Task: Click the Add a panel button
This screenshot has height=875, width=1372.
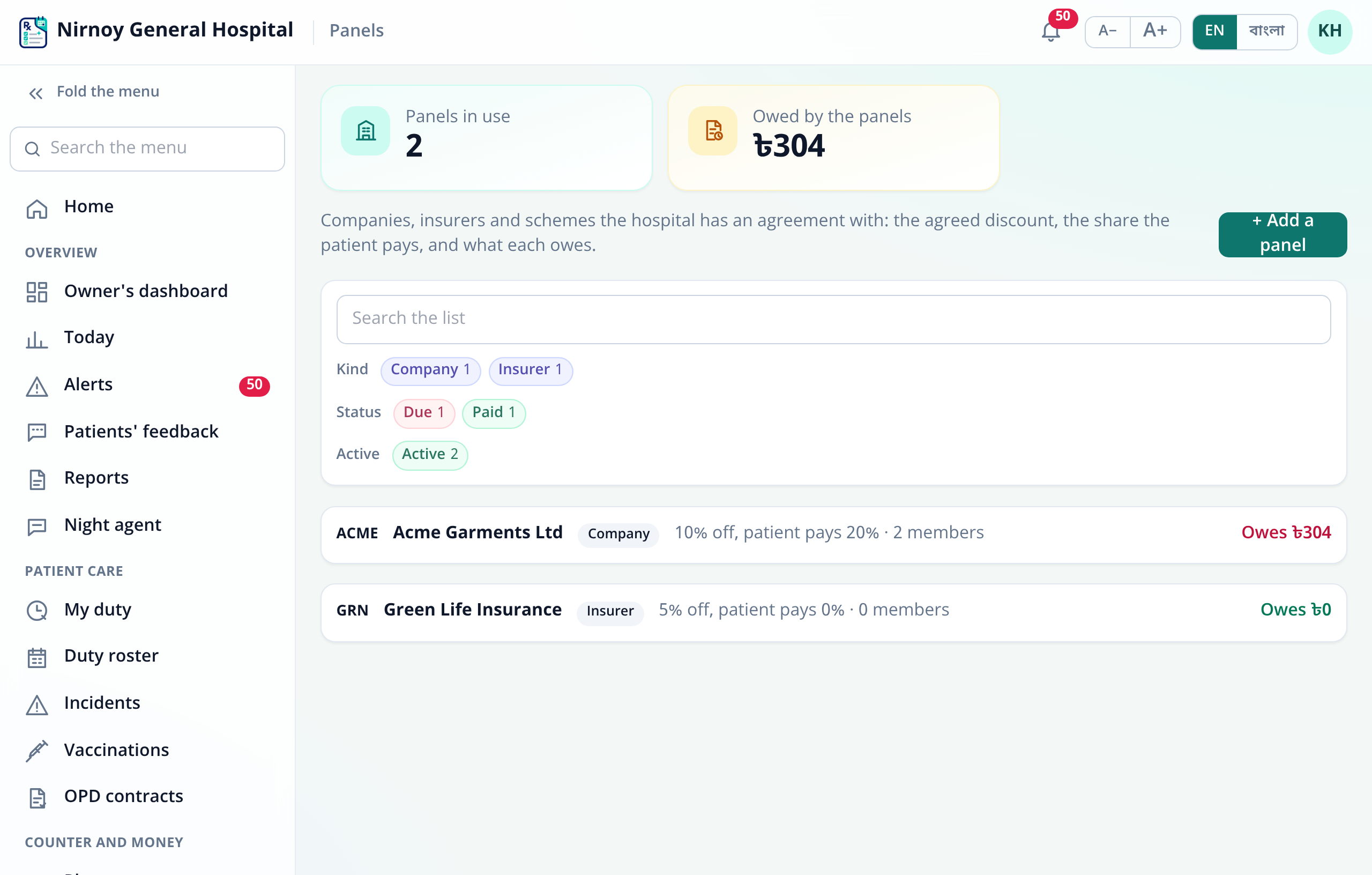Action: 1282,234
